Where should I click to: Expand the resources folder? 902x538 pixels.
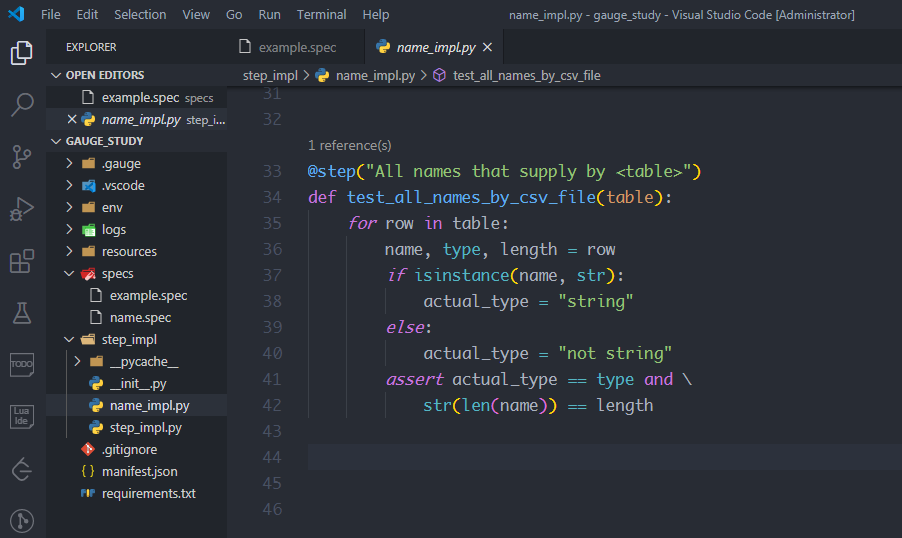69,251
